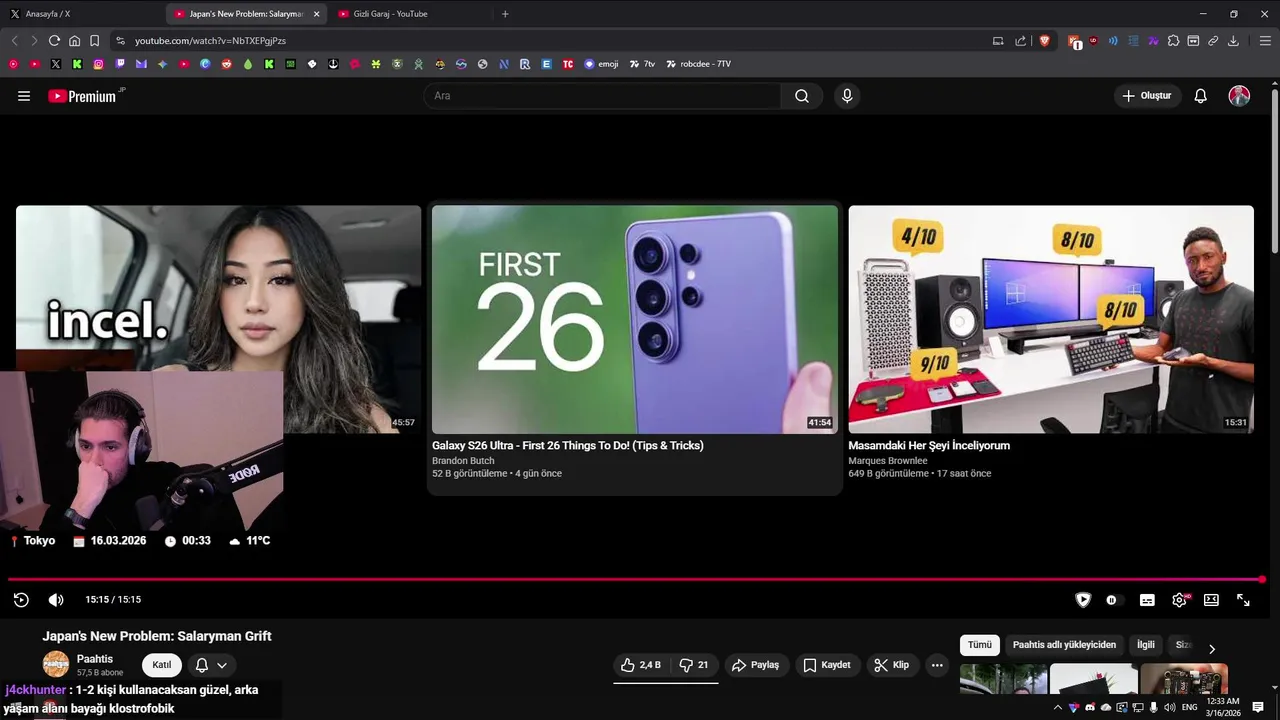1280x720 pixels.
Task: Open the robcdee - 7TV bookmark
Action: tap(698, 64)
